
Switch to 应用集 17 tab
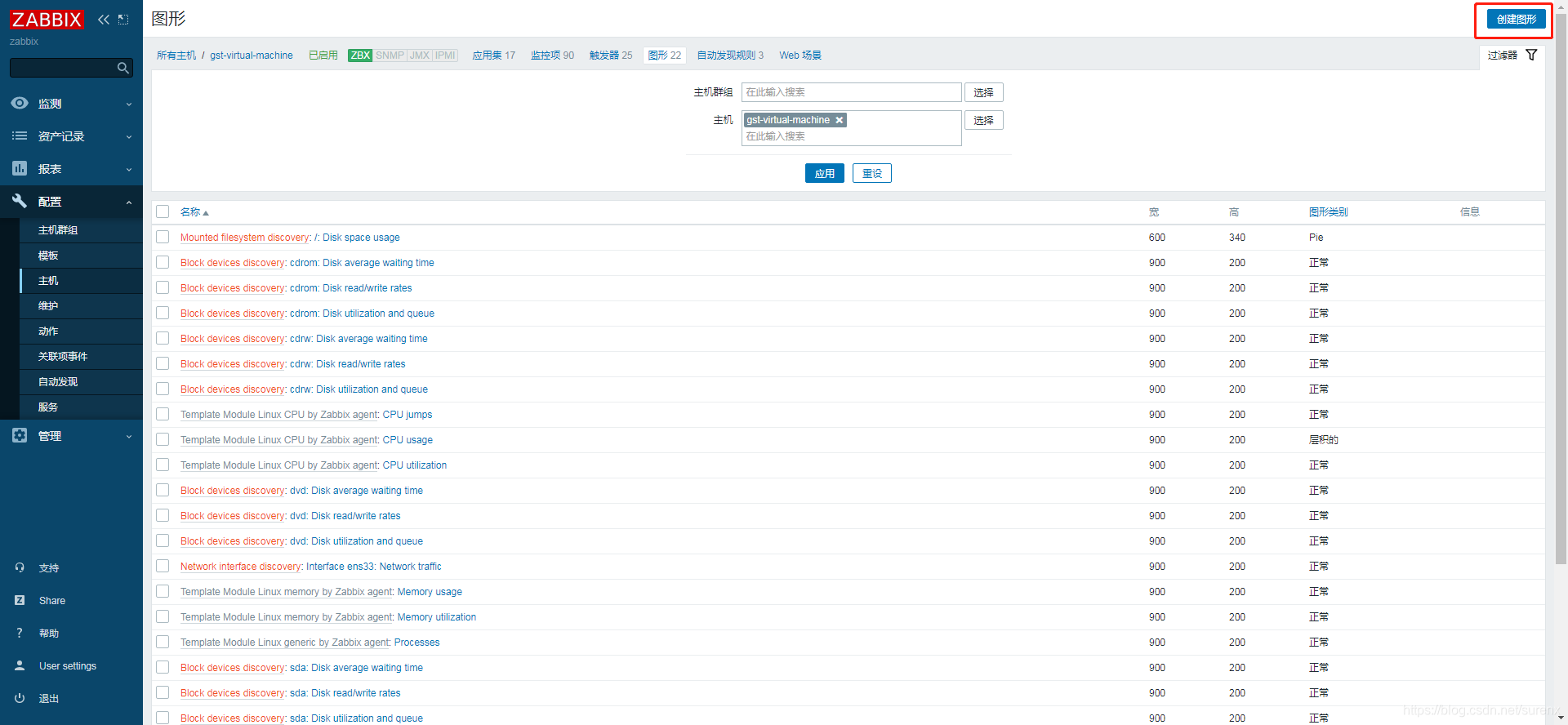pyautogui.click(x=493, y=56)
